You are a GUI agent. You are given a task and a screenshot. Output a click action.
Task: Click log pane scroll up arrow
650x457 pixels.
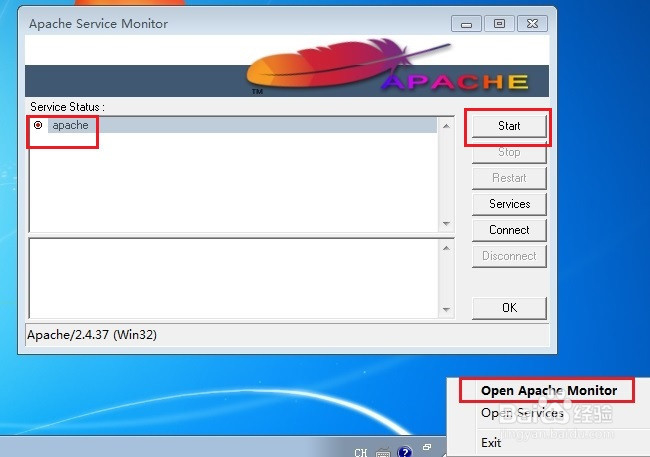pos(446,248)
